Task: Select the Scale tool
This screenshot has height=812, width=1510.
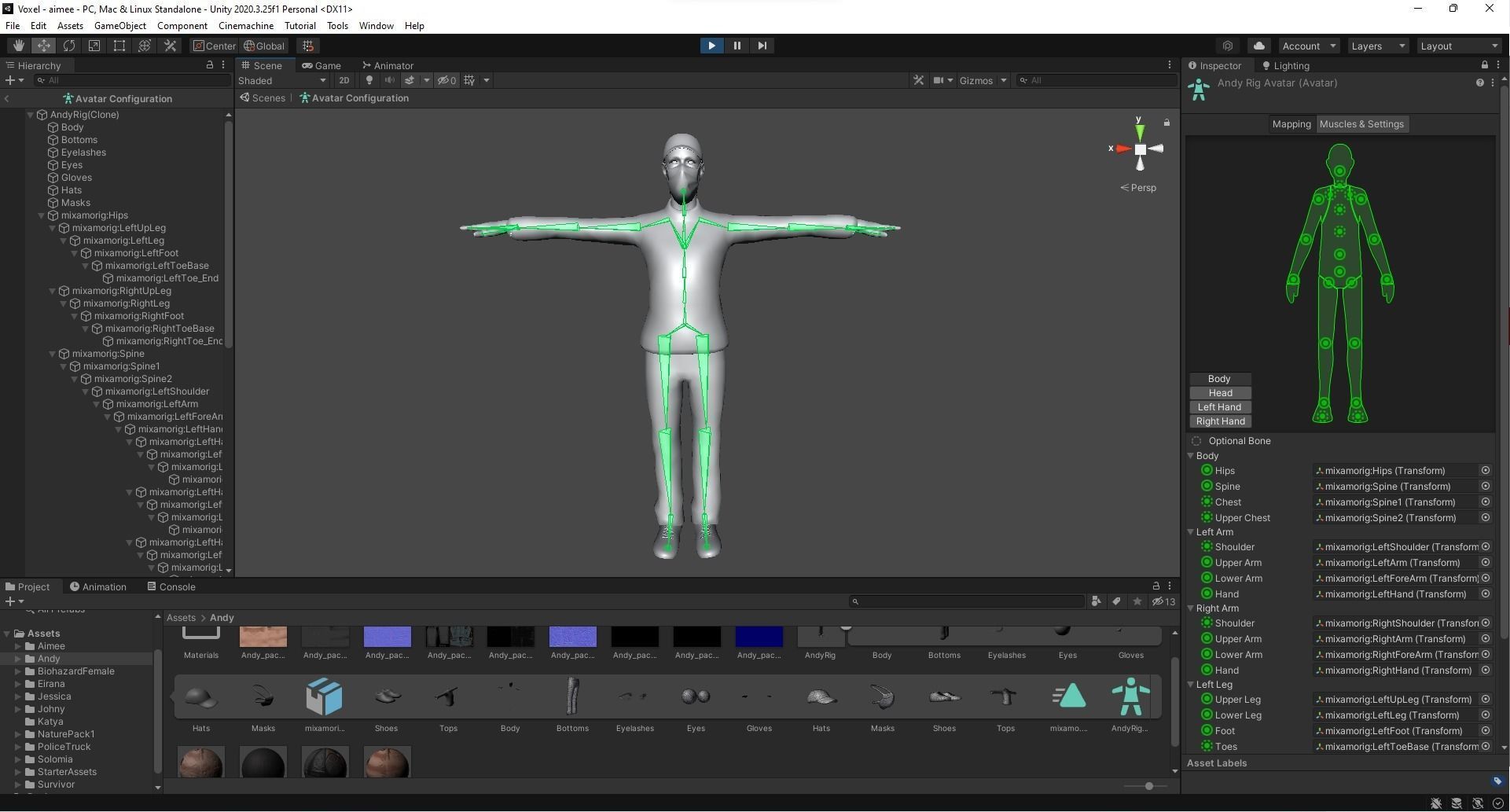Action: click(x=94, y=46)
